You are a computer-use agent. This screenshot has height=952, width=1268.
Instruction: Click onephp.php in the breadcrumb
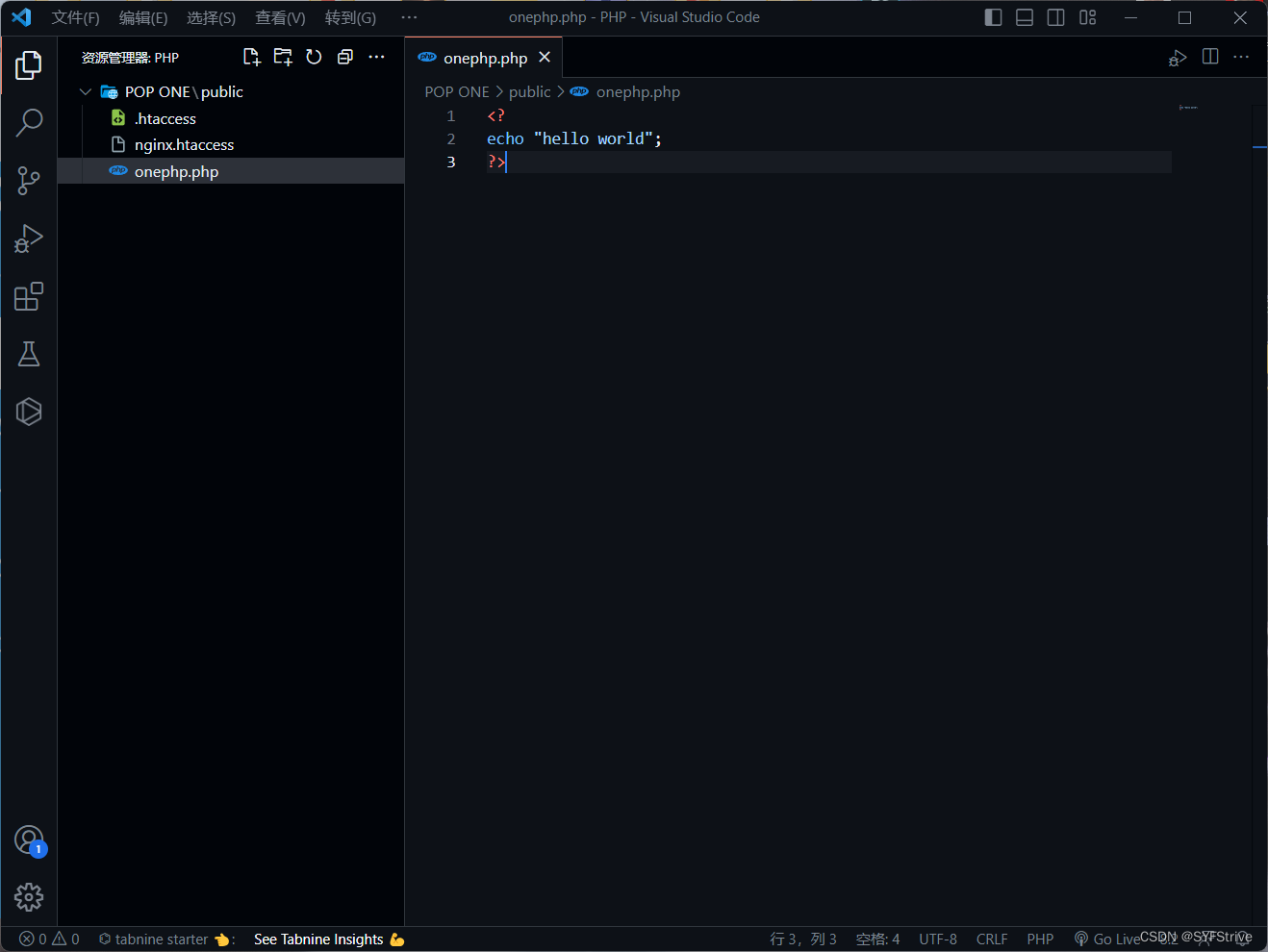coord(638,92)
